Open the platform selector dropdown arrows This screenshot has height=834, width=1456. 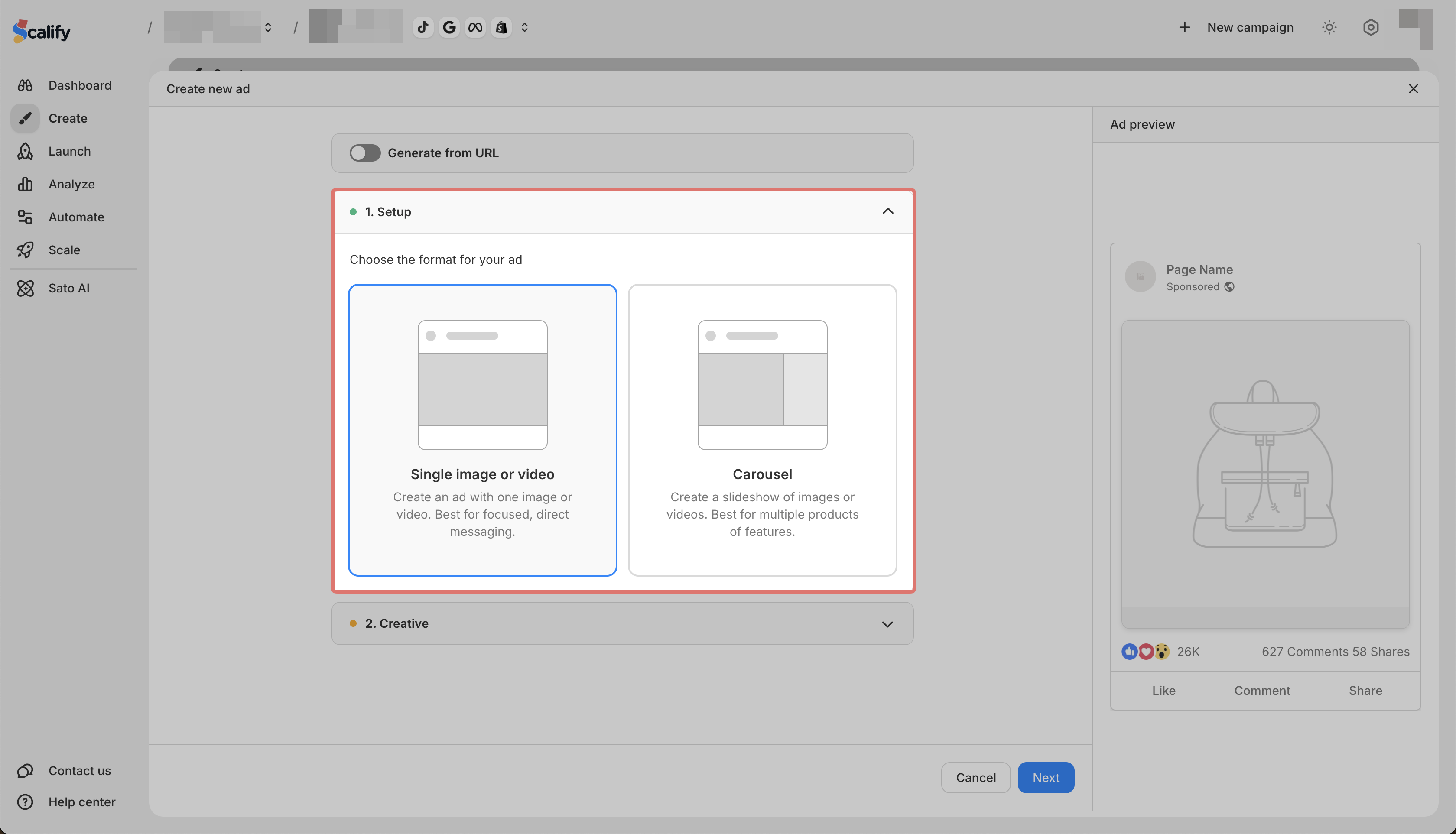[524, 27]
